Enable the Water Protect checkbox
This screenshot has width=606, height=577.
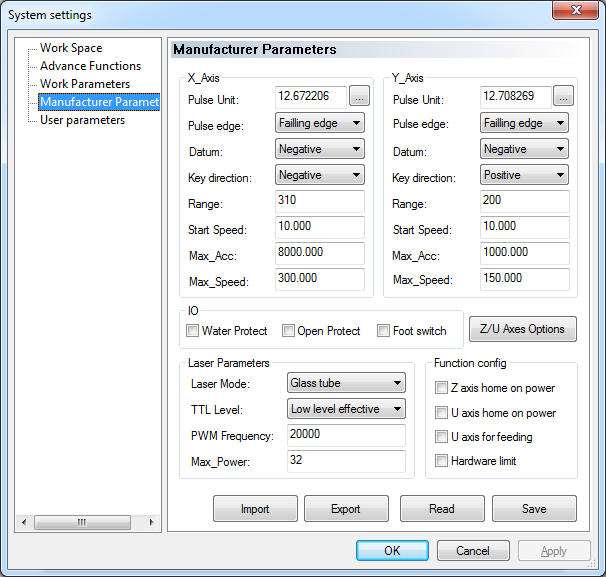(x=193, y=331)
